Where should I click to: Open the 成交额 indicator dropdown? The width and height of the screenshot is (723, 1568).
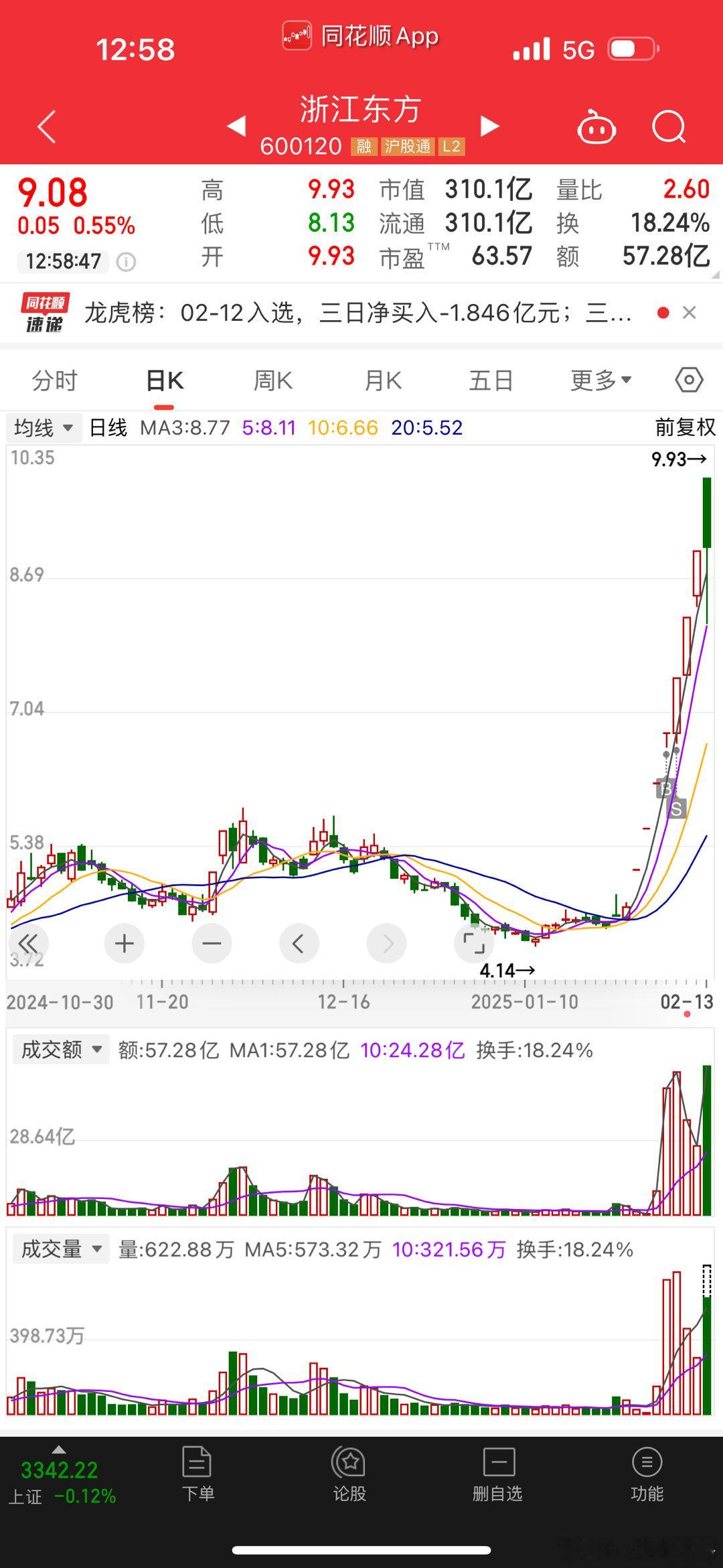pyautogui.click(x=61, y=1050)
